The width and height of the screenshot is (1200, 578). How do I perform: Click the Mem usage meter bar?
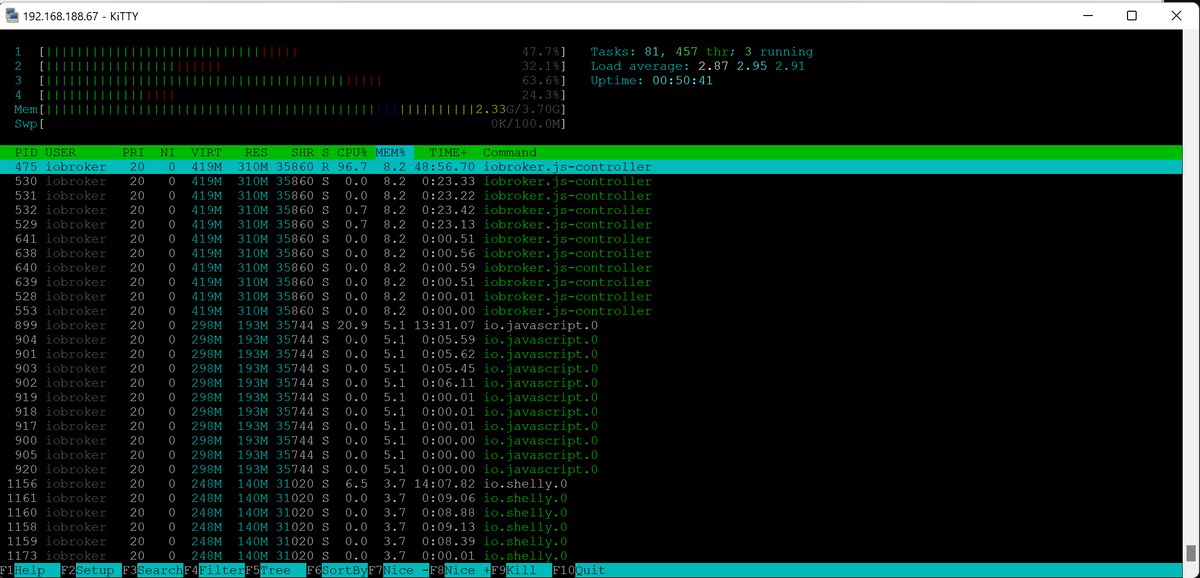click(291, 109)
